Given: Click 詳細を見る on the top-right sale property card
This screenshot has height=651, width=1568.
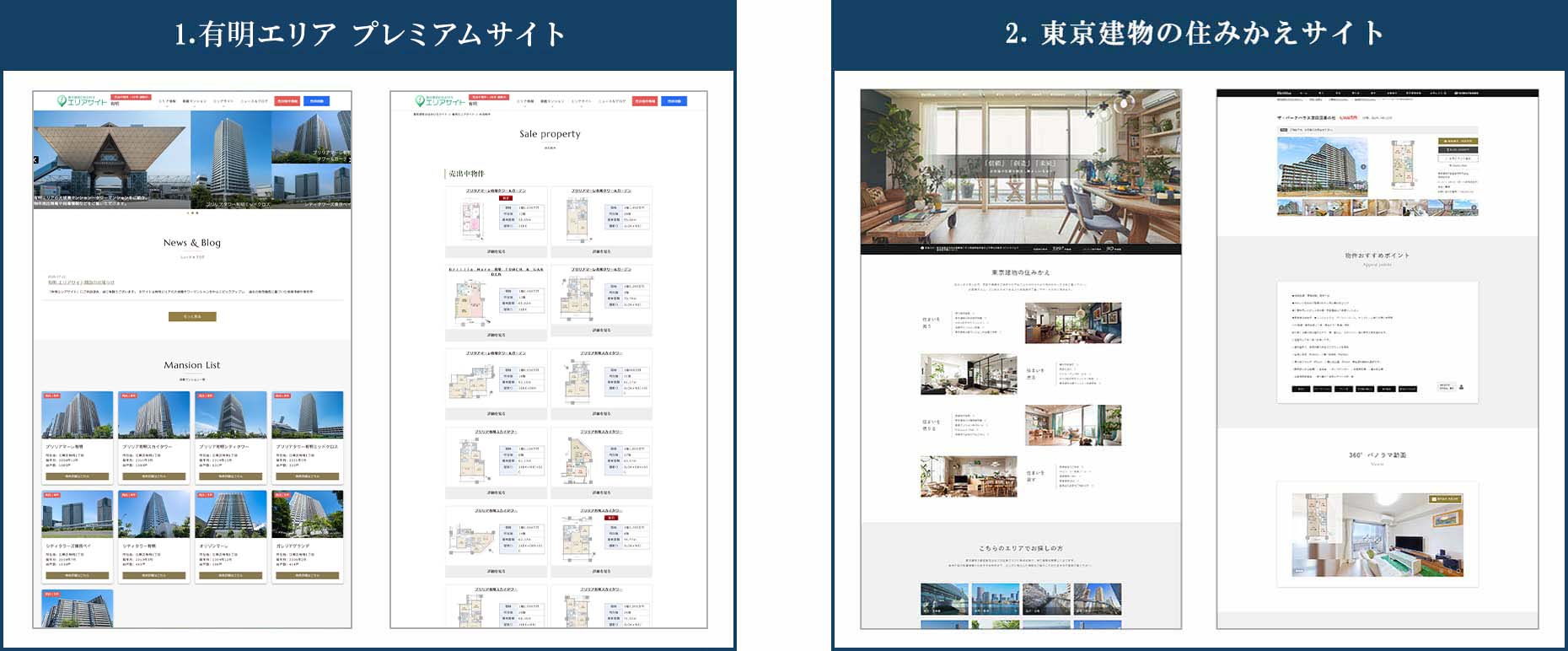Looking at the screenshot, I should tap(601, 251).
